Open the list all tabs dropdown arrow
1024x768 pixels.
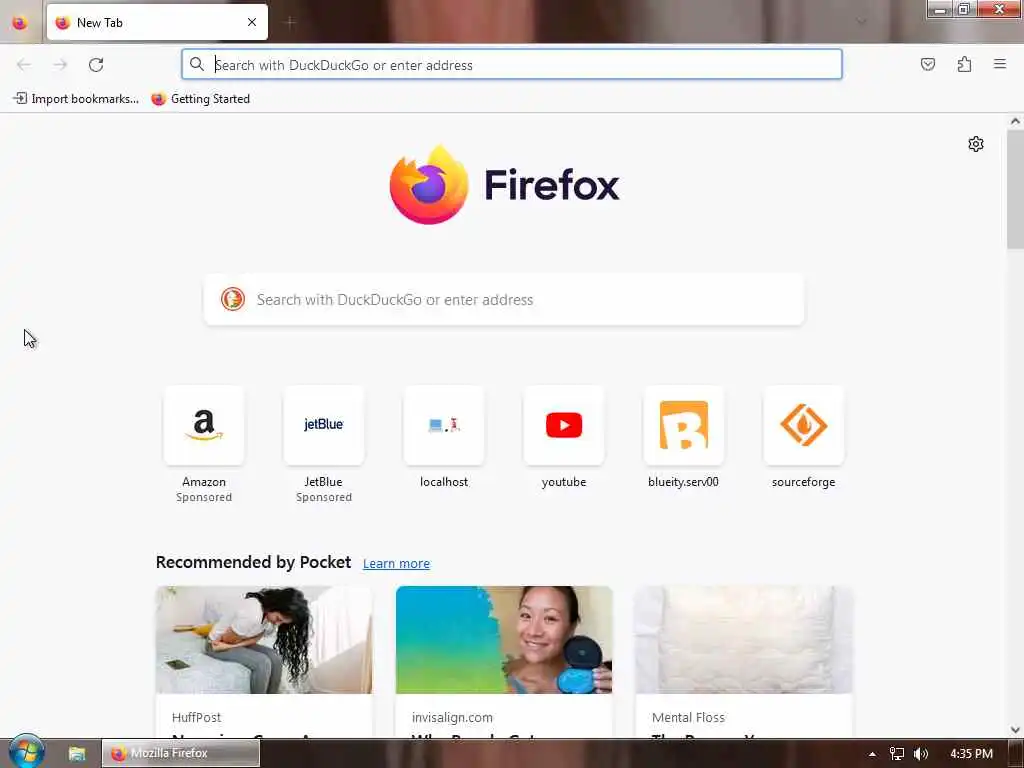click(x=861, y=22)
